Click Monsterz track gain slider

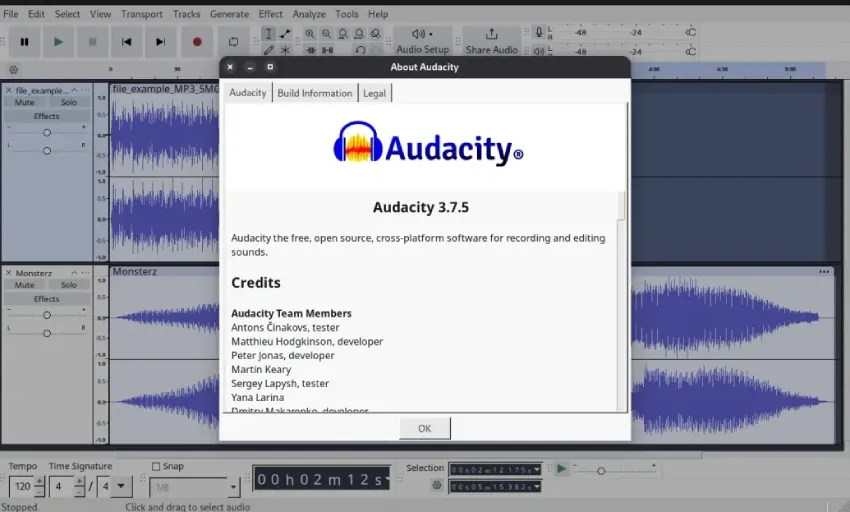47,315
